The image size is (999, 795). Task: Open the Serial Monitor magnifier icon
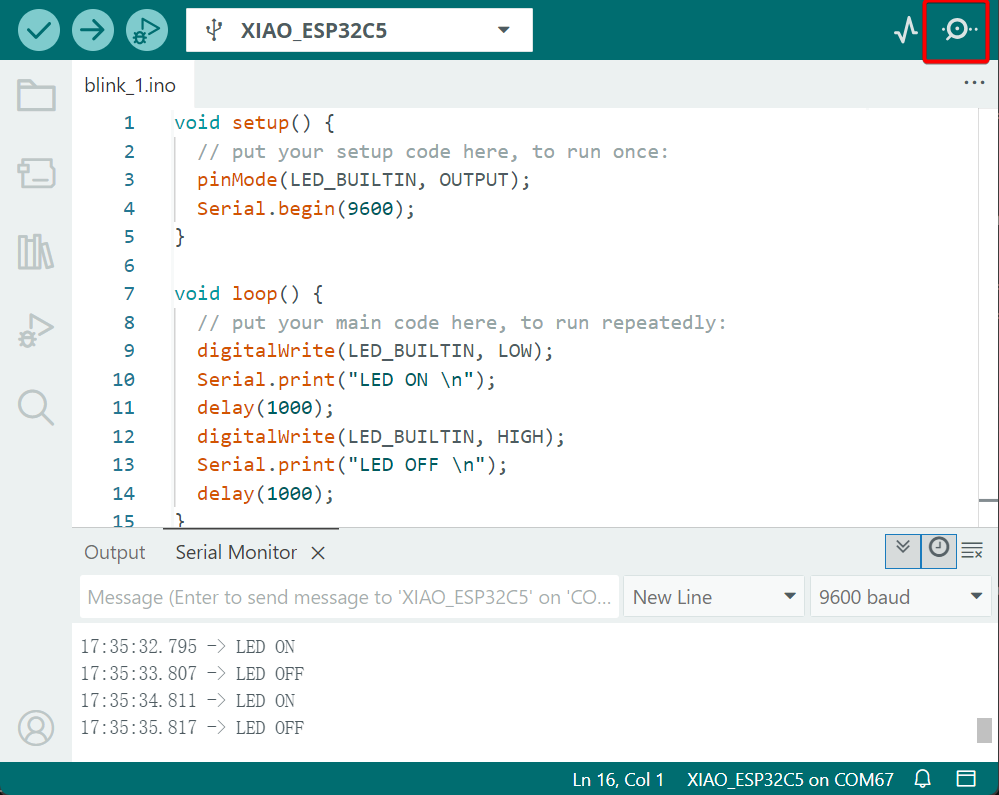pos(958,30)
